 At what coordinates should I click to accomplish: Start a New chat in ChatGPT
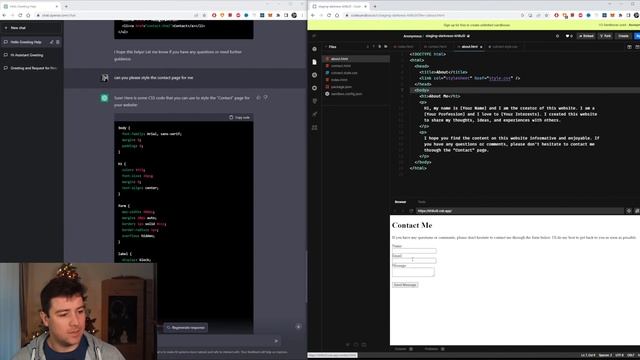[31, 28]
